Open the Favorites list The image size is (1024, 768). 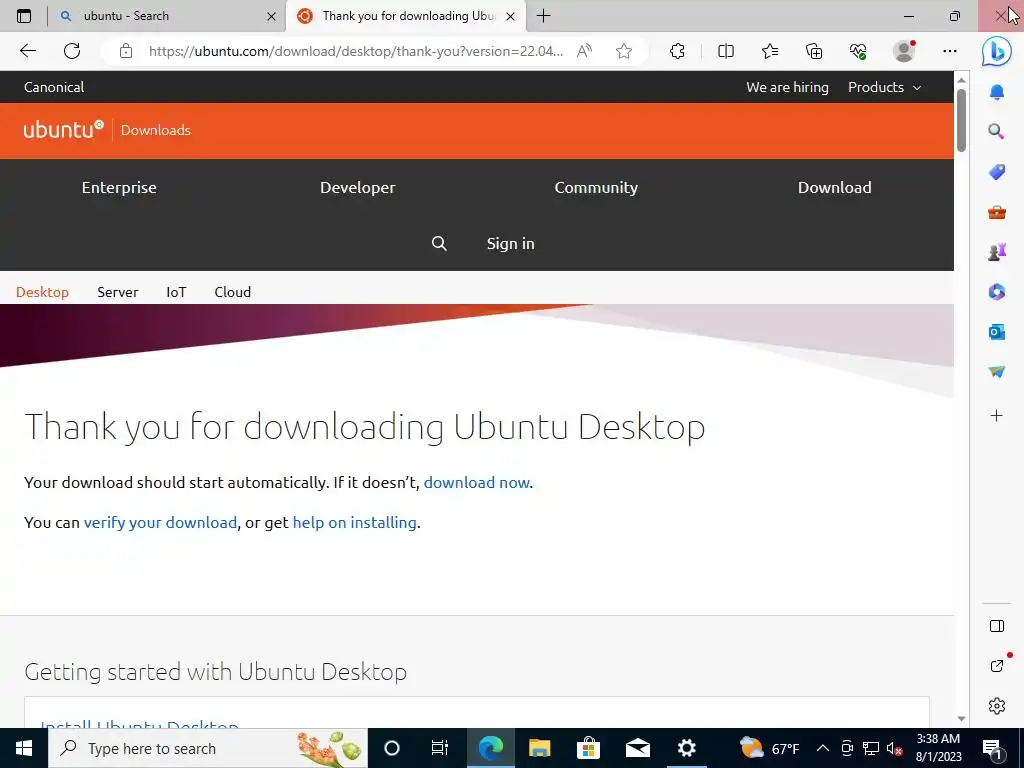tap(770, 51)
